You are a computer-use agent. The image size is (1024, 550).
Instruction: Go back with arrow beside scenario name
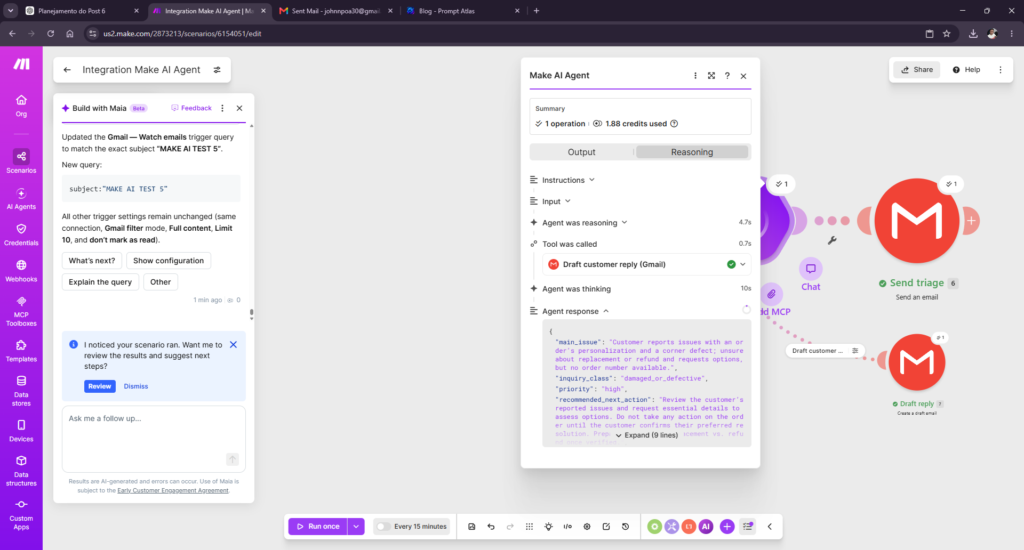(x=67, y=70)
